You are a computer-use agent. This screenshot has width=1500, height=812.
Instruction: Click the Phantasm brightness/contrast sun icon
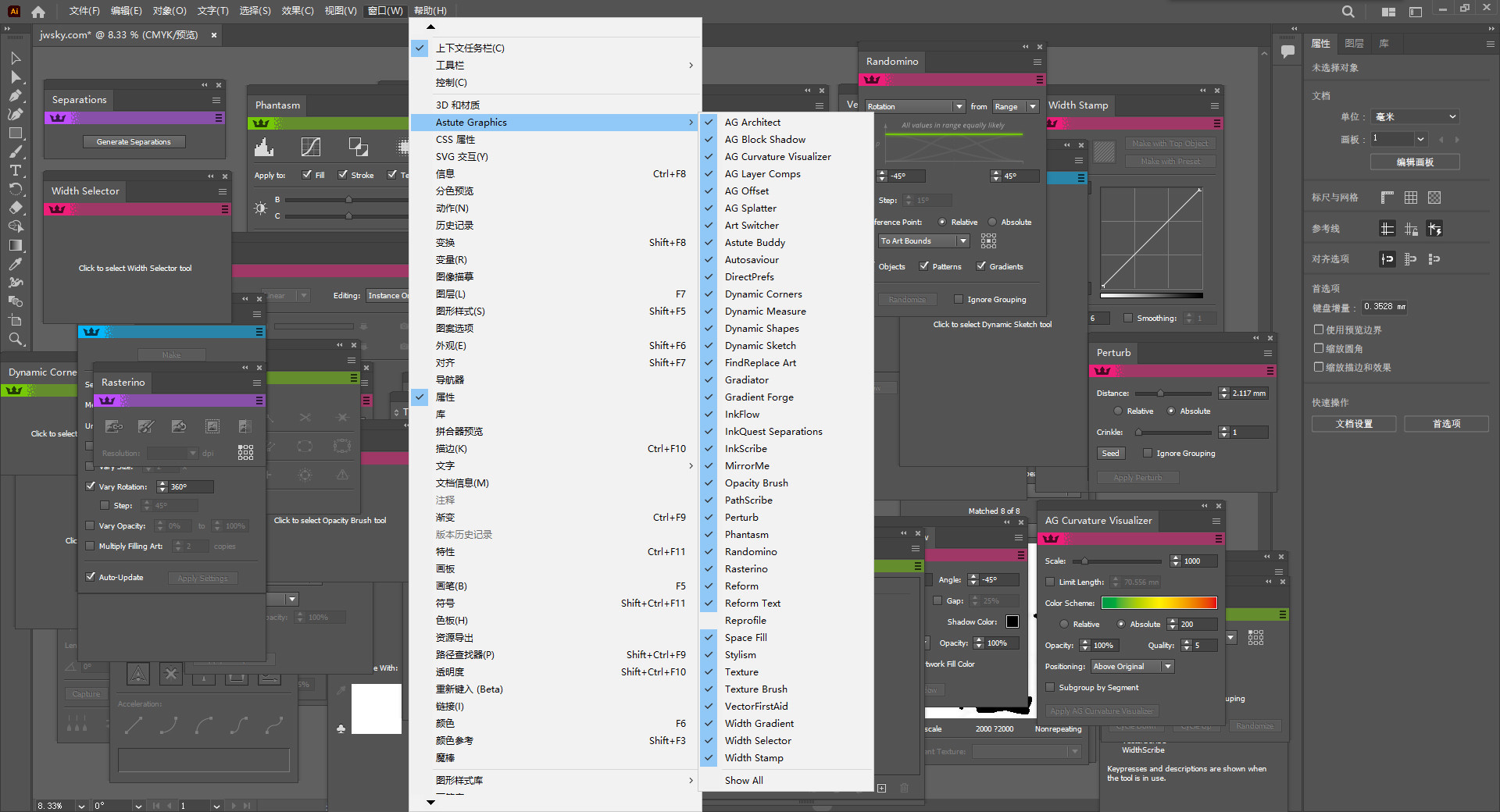pyautogui.click(x=260, y=208)
